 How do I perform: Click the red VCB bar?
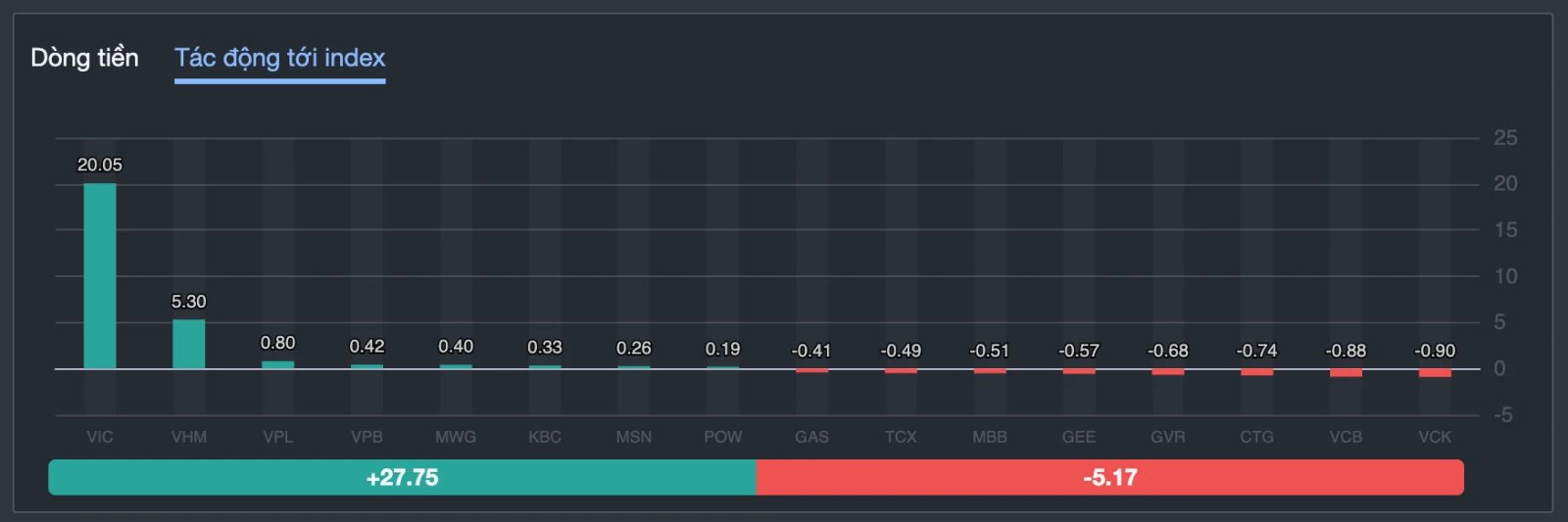1346,373
